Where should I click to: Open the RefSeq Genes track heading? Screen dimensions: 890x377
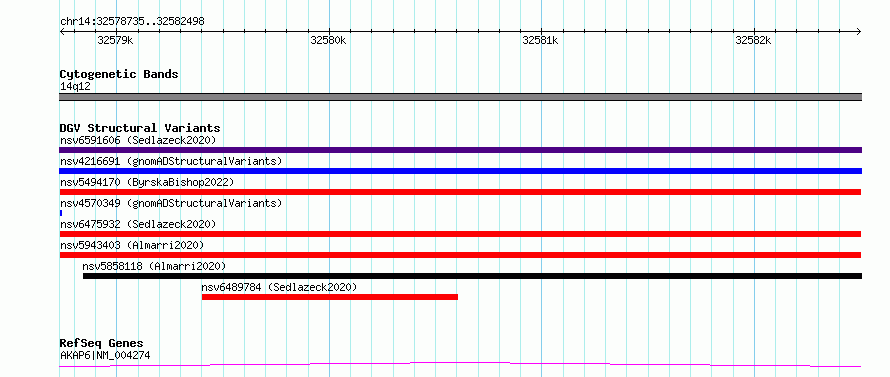pos(102,344)
